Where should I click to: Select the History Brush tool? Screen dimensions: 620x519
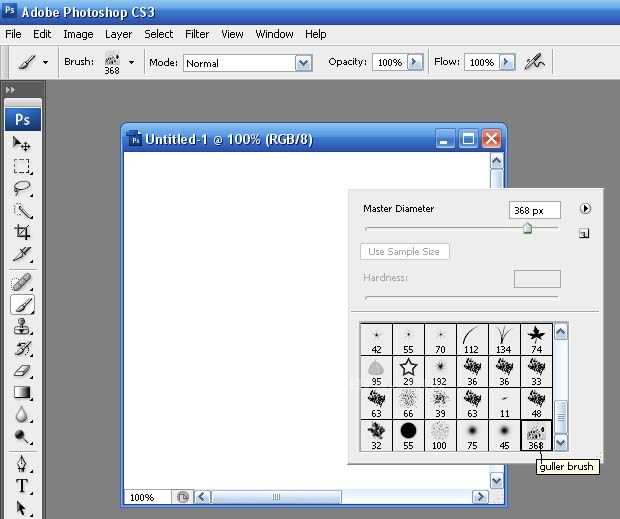point(22,349)
